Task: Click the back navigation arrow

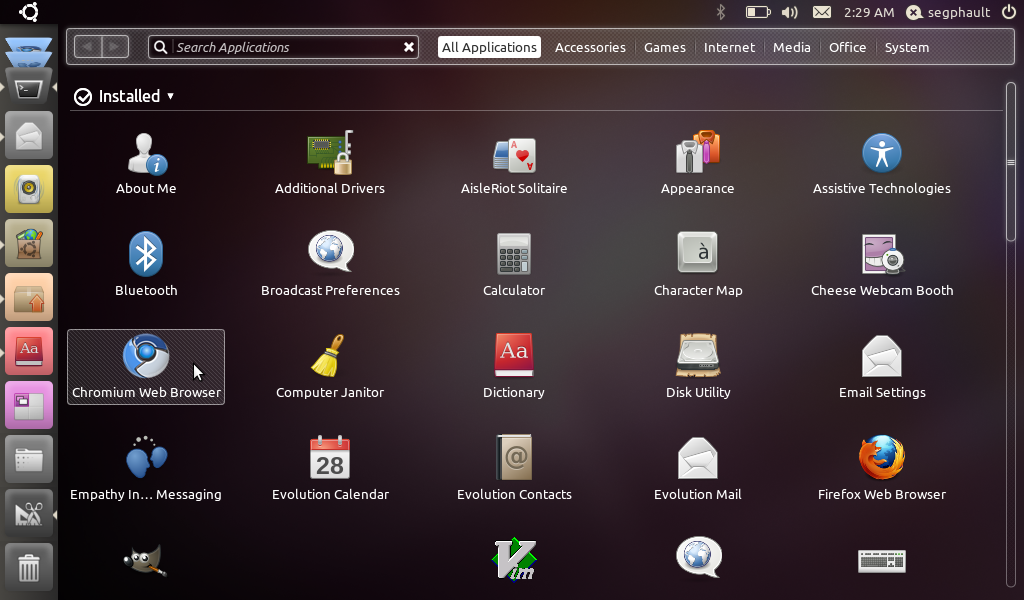Action: coord(88,47)
